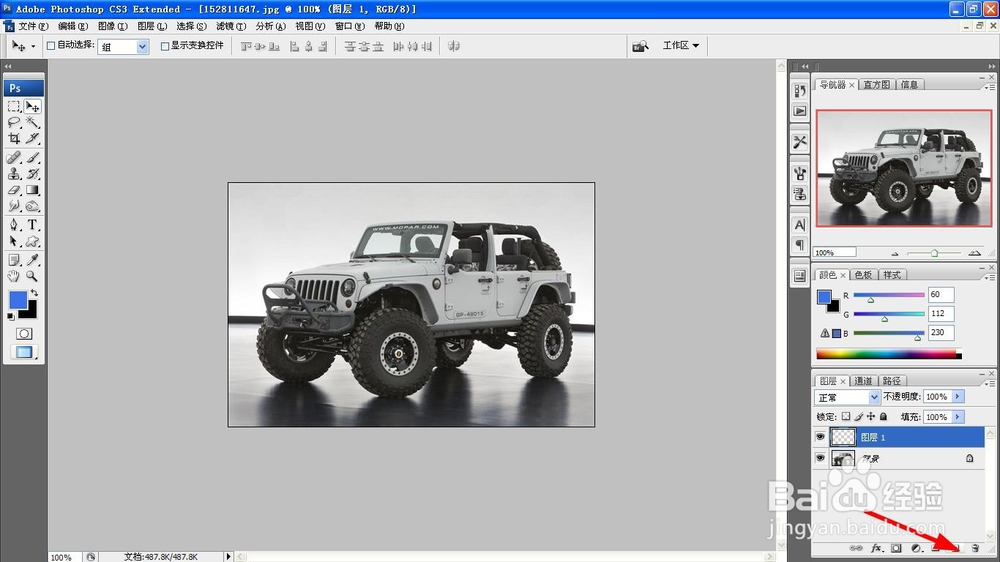Toggle lock transparent pixels
This screenshot has width=1000, height=562.
tap(846, 417)
